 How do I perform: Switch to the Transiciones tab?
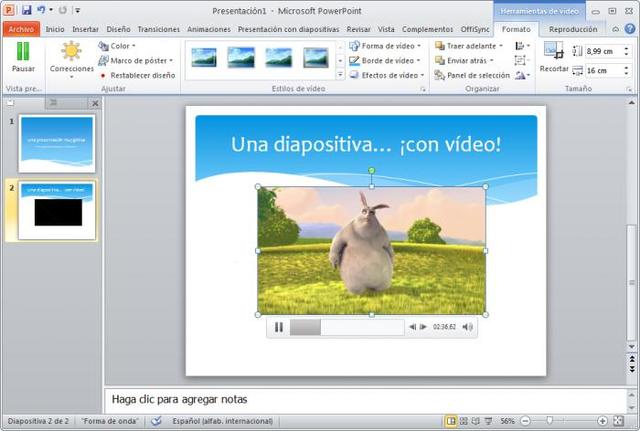(x=159, y=29)
